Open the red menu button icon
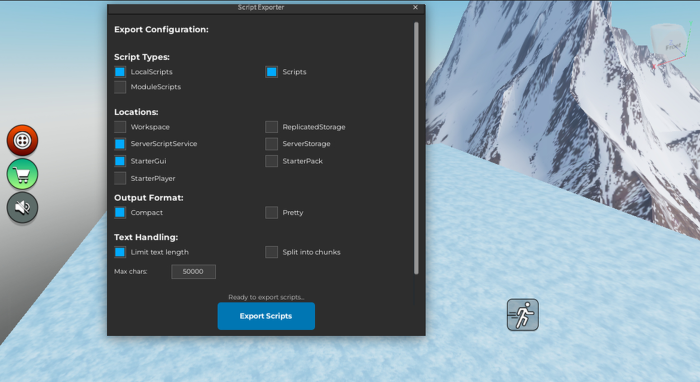This screenshot has height=382, width=700. 22,140
